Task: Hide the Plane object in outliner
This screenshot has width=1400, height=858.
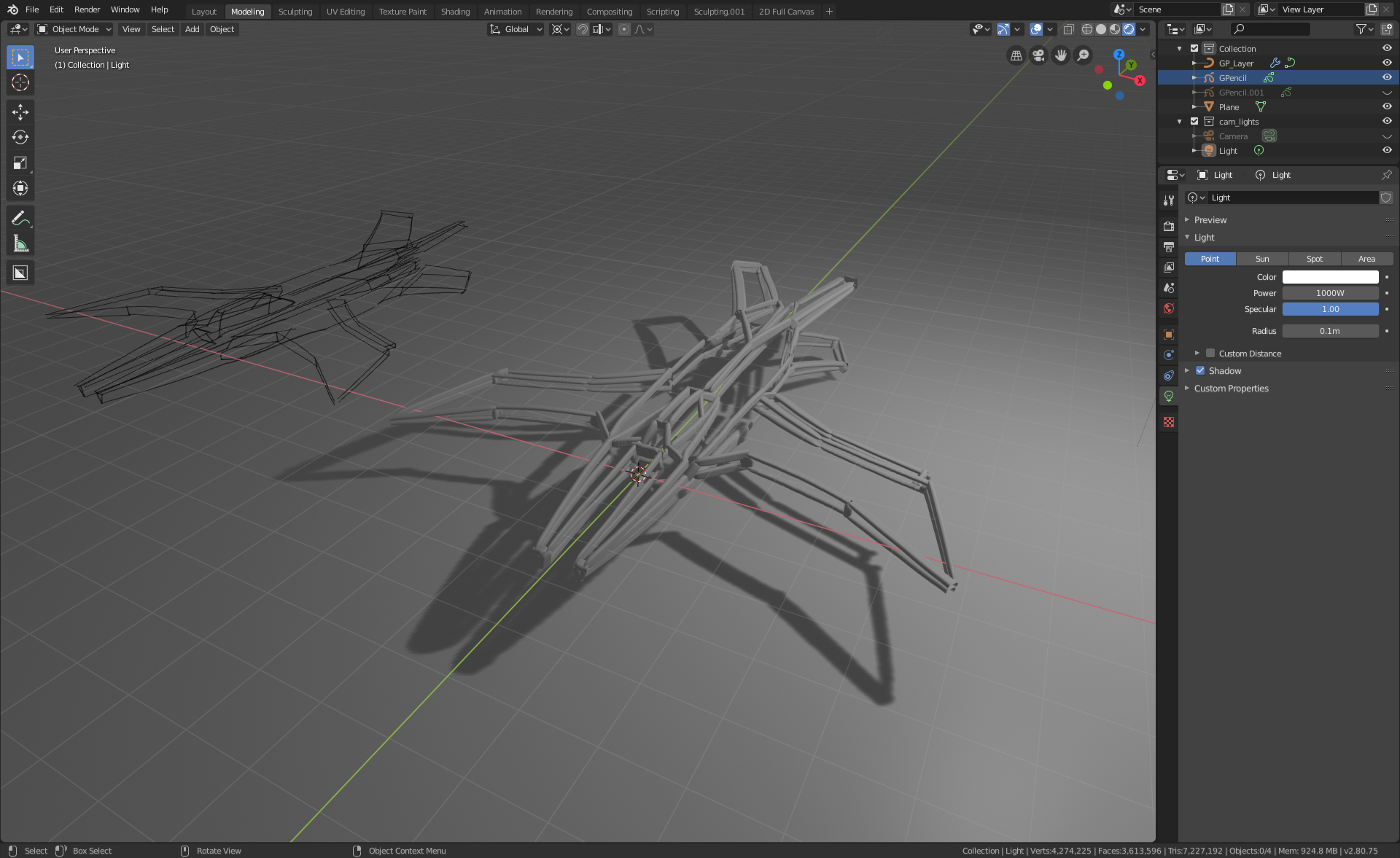Action: coord(1387,106)
